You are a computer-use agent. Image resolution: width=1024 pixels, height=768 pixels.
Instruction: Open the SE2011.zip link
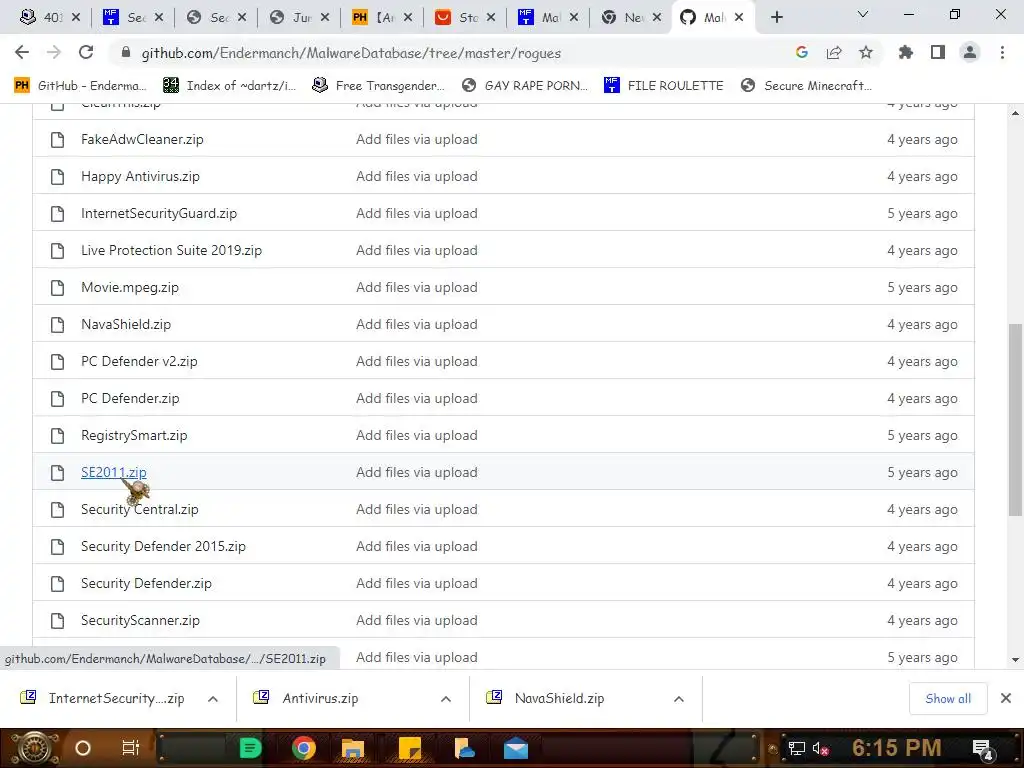114,472
